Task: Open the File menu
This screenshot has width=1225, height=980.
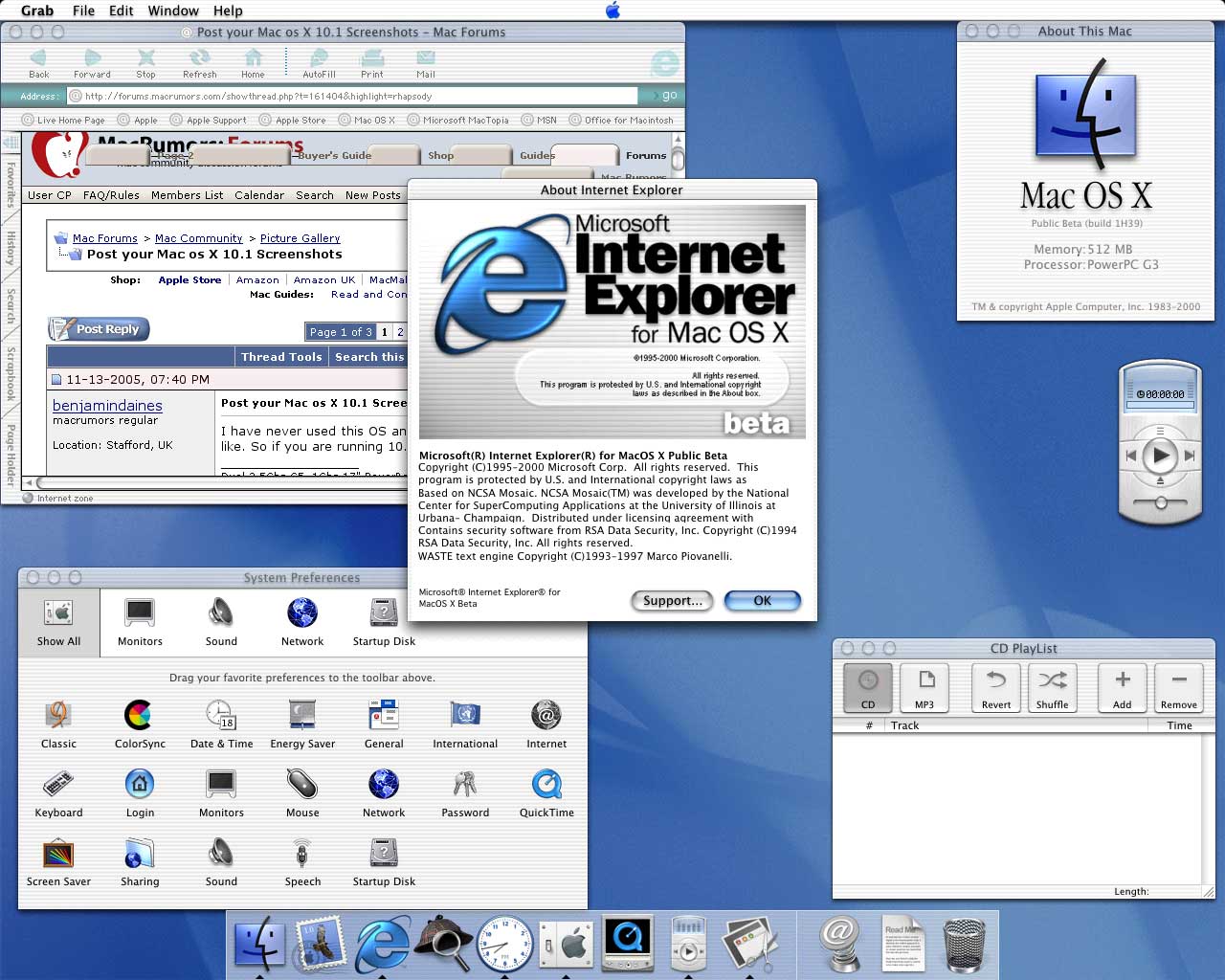Action: click(x=83, y=11)
